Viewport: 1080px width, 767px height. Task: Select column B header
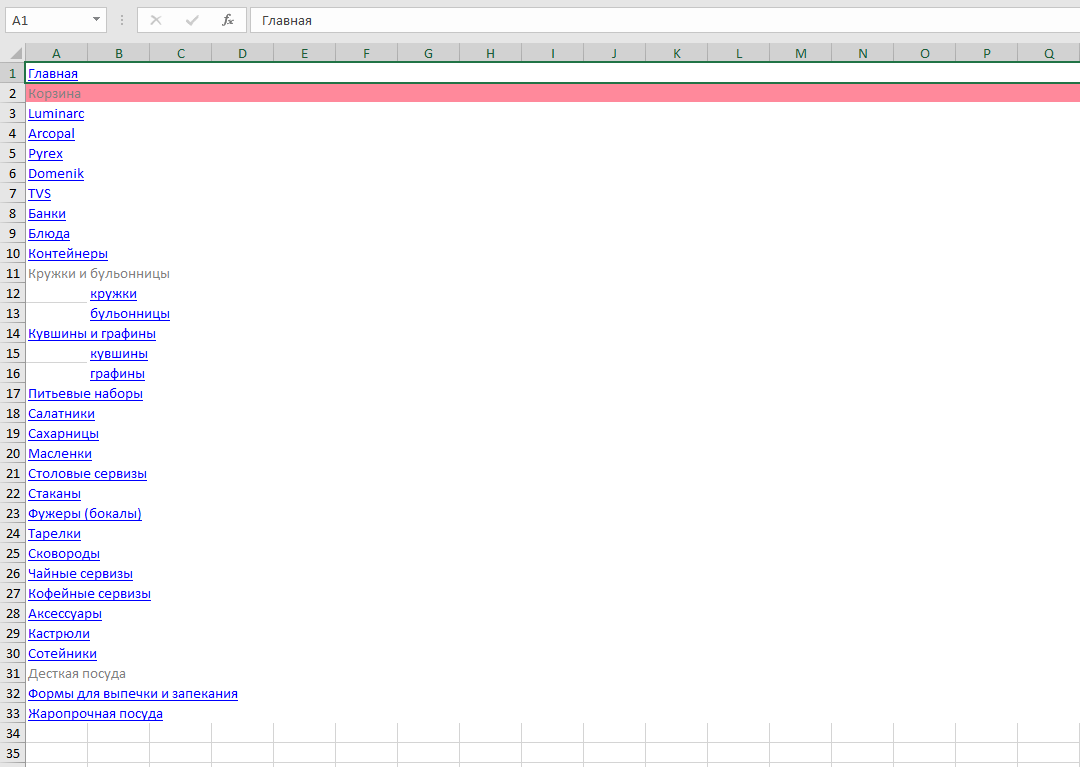[x=118, y=53]
